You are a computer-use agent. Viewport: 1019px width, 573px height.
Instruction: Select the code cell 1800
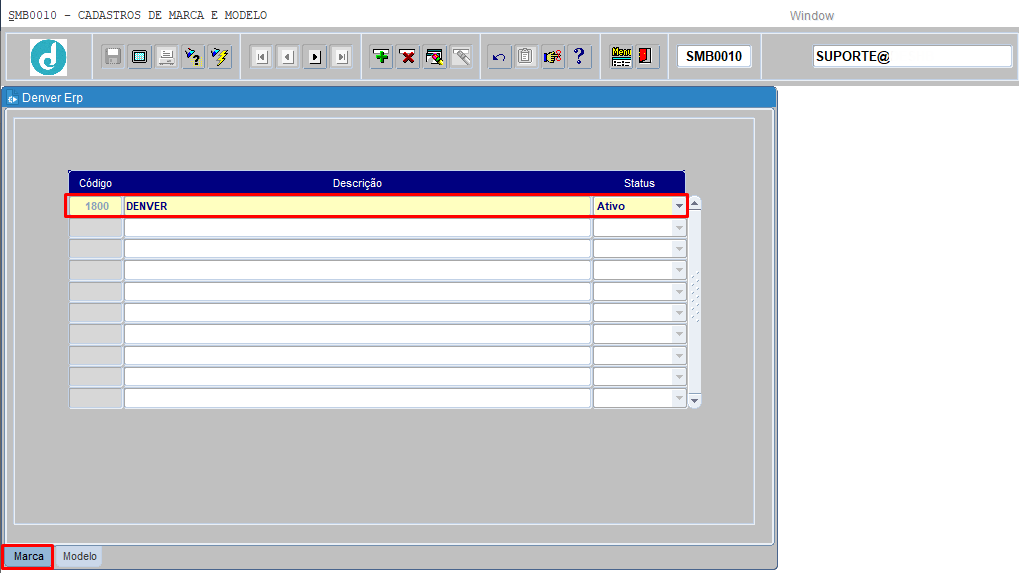pos(96,206)
